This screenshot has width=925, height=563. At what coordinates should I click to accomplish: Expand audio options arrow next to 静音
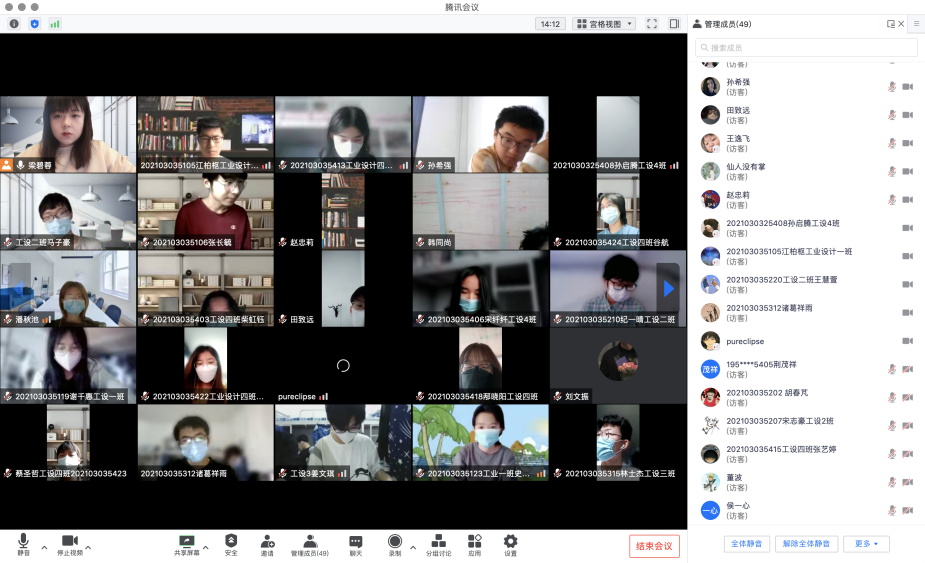coord(44,547)
